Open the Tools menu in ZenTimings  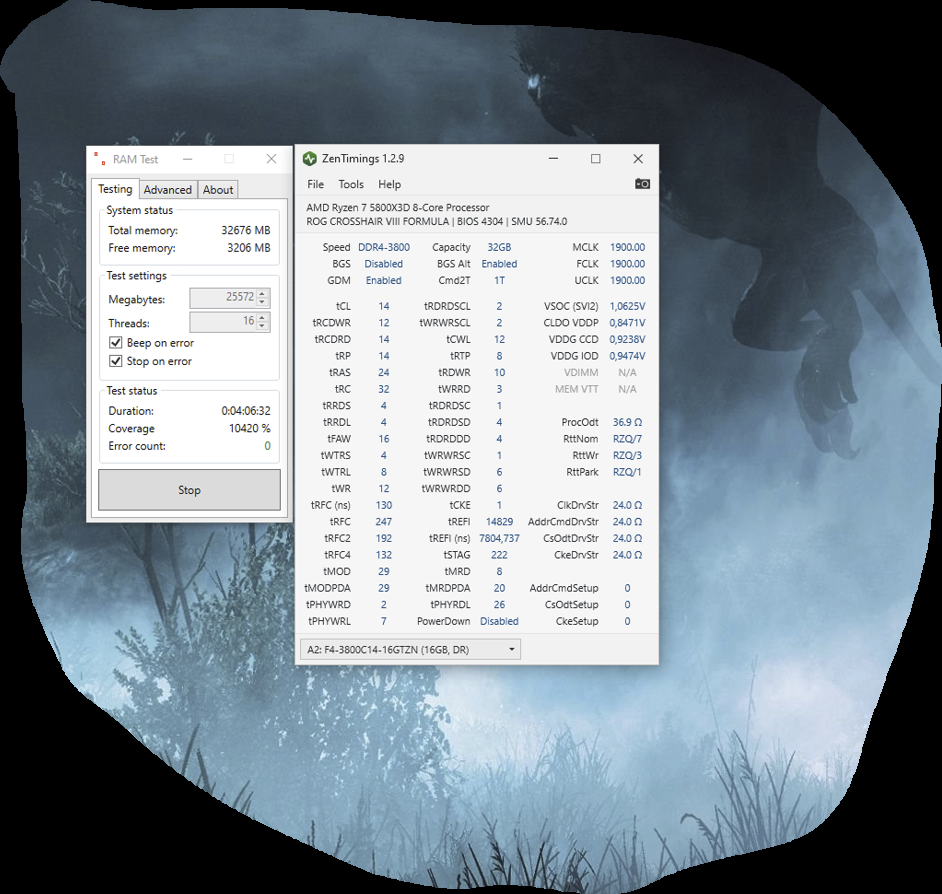click(351, 184)
